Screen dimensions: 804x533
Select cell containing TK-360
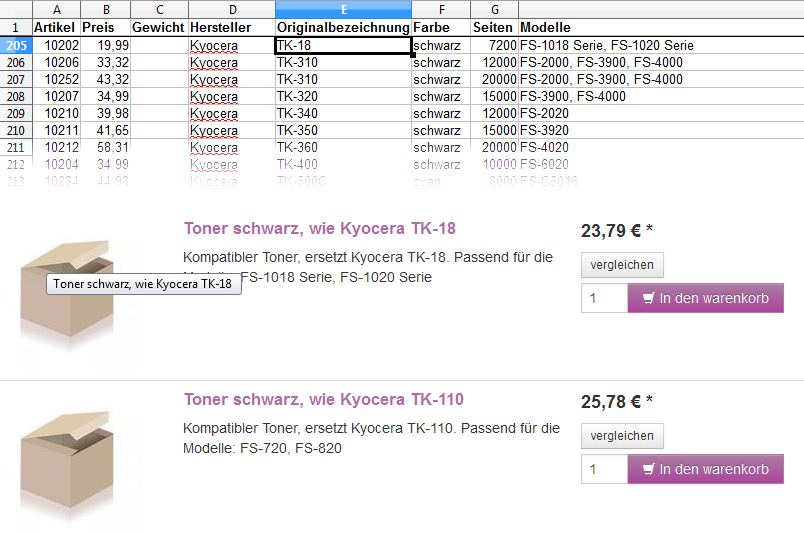point(343,147)
